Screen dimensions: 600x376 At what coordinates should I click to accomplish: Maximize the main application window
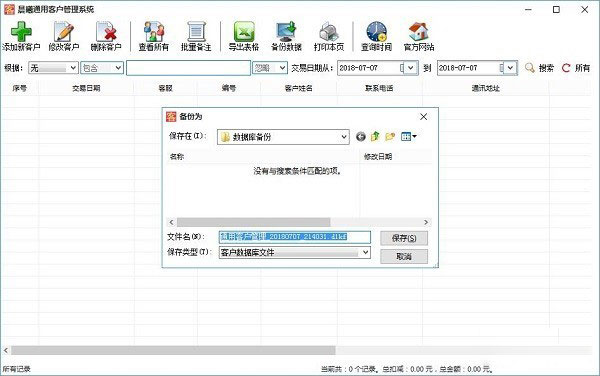coord(556,10)
